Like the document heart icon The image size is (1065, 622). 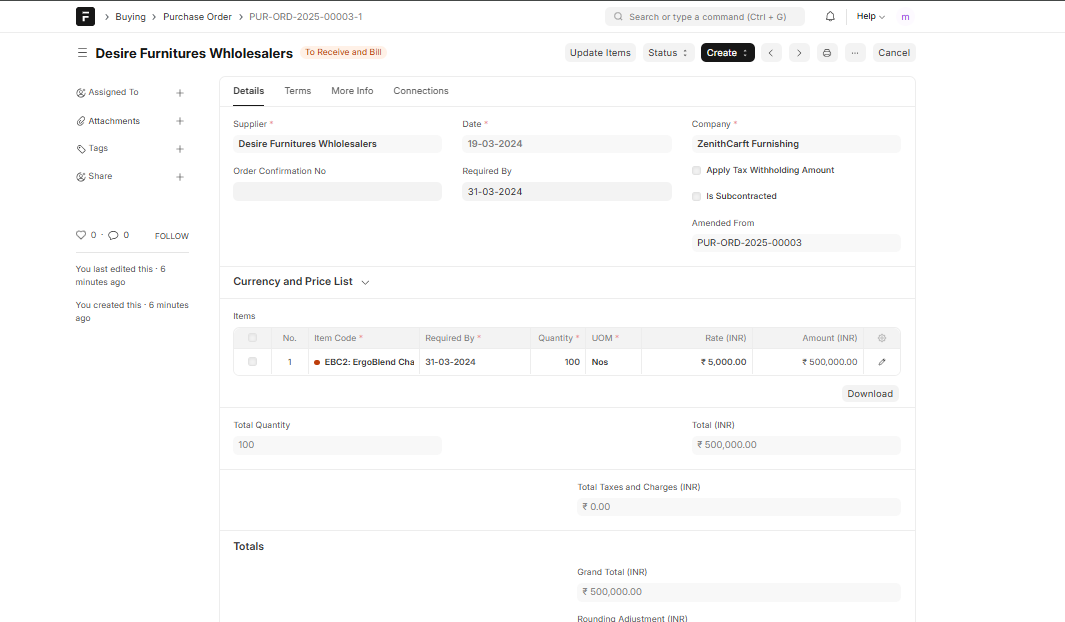[81, 235]
